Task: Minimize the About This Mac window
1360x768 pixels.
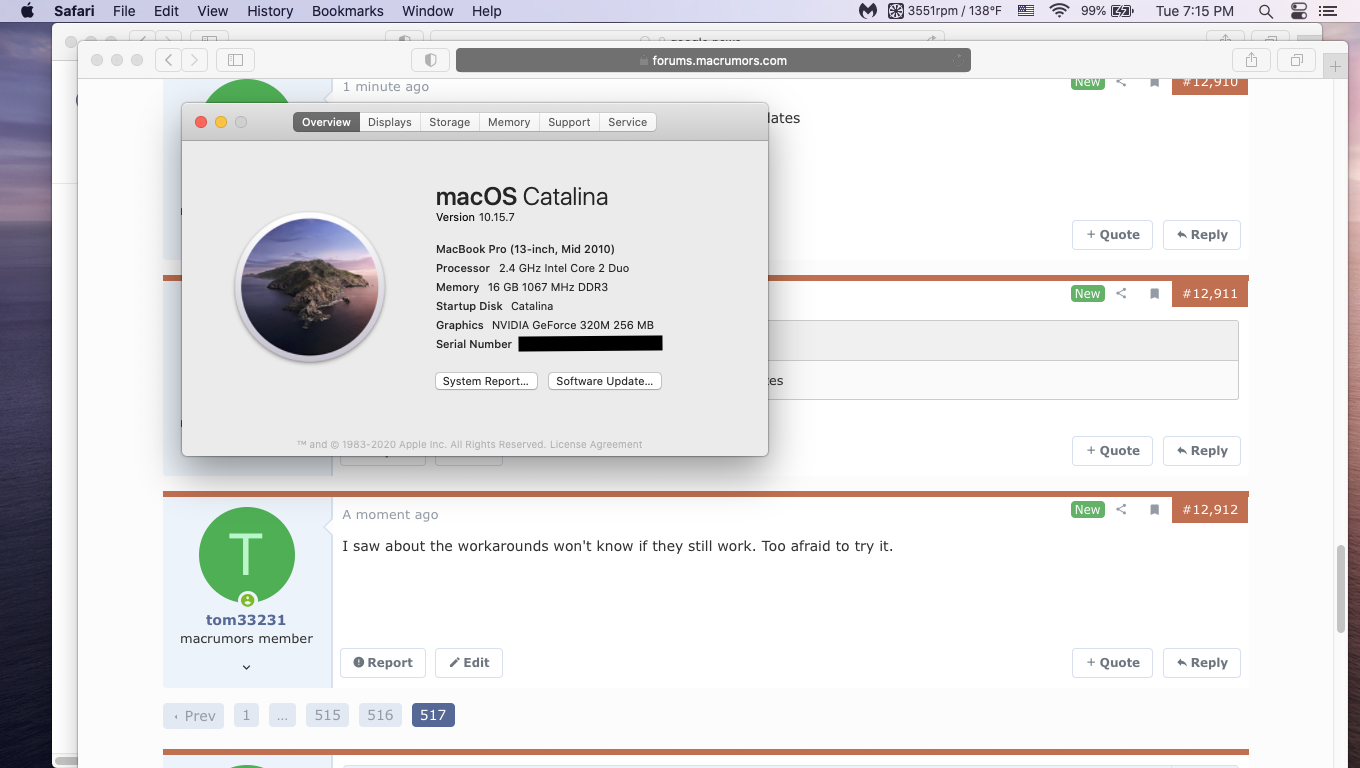Action: point(221,122)
